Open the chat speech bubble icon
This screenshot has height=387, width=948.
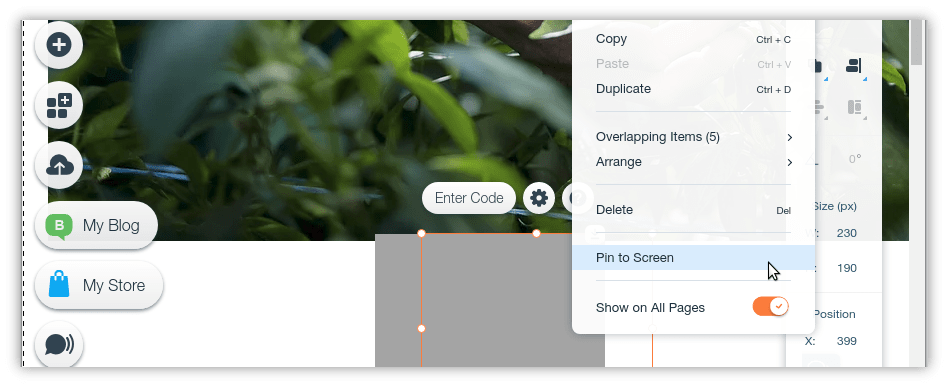59,345
